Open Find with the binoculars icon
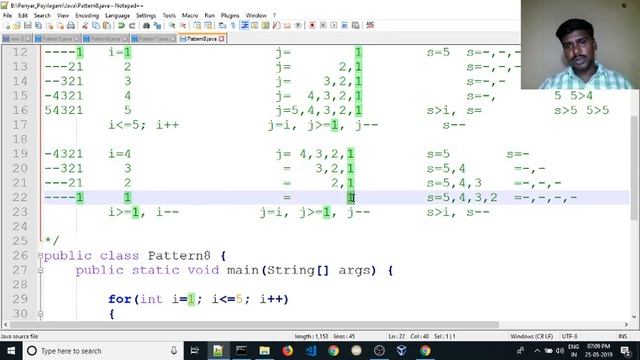Screen dimensions: 640x360 (146, 26)
